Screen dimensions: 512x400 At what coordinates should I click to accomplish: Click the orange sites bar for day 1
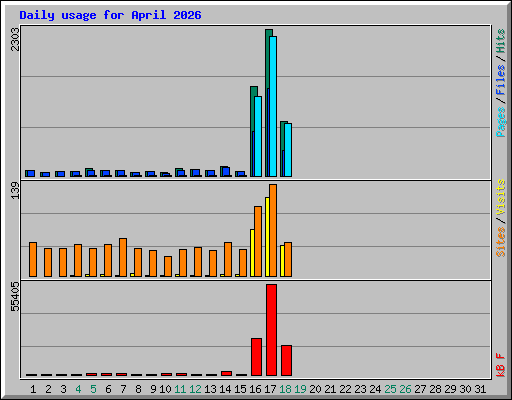[33, 259]
